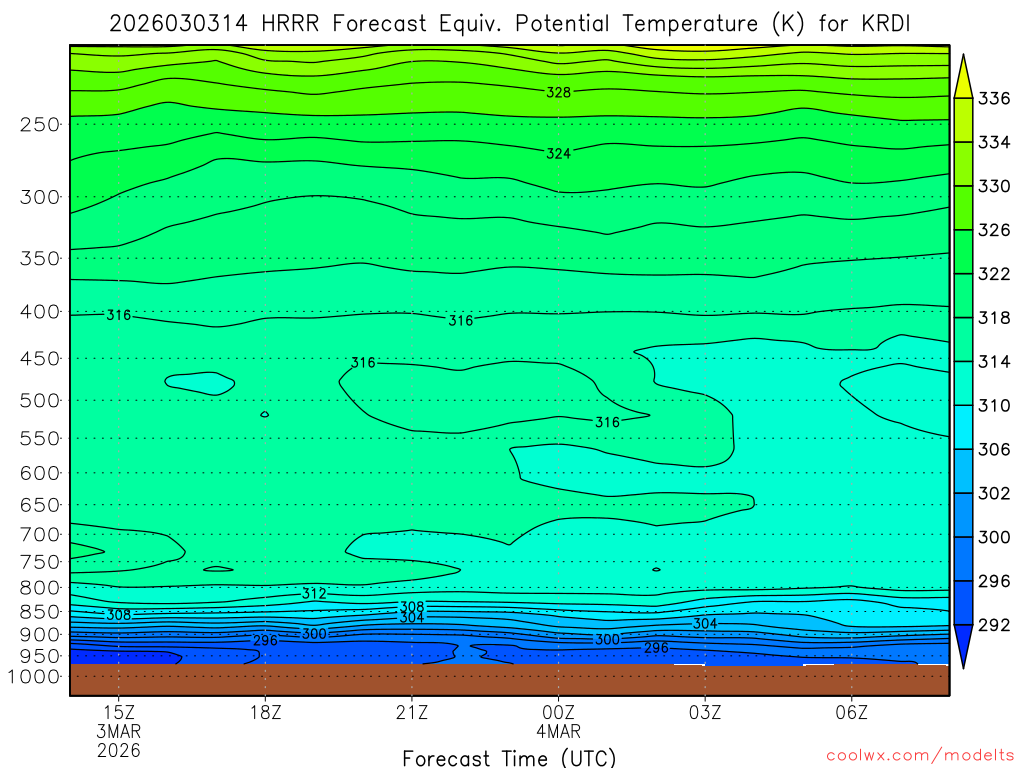This screenshot has height=768, width=1024.
Task: Select the 03Z time axis label
Action: tap(705, 712)
